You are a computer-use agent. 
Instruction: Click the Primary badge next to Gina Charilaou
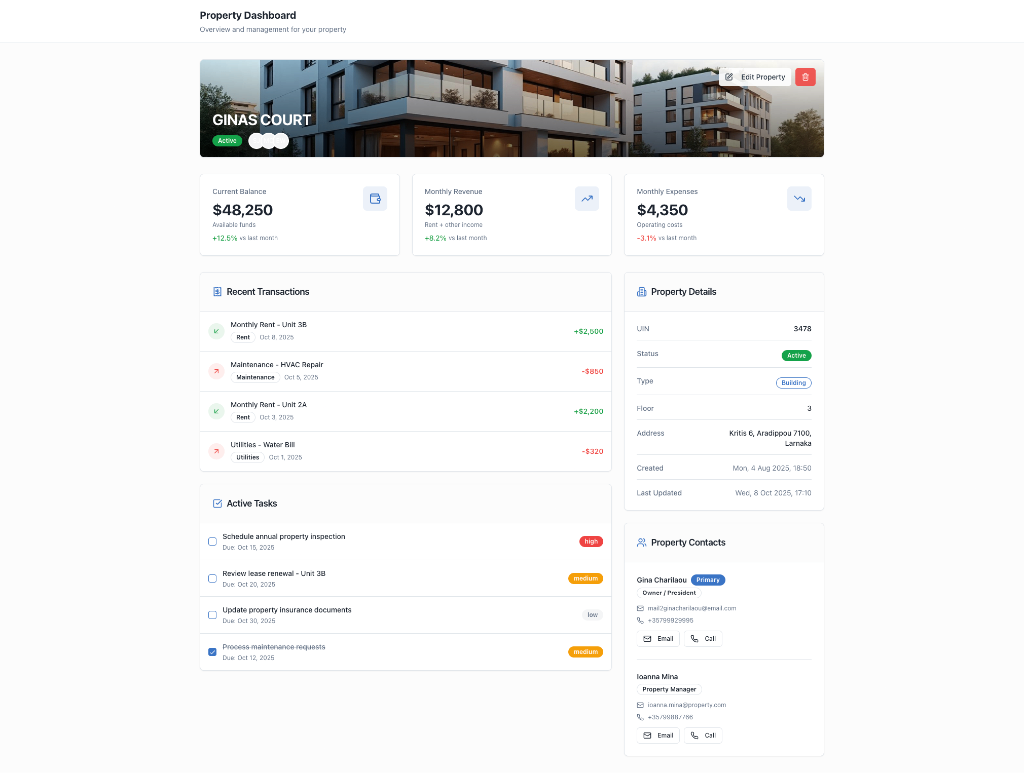click(708, 580)
